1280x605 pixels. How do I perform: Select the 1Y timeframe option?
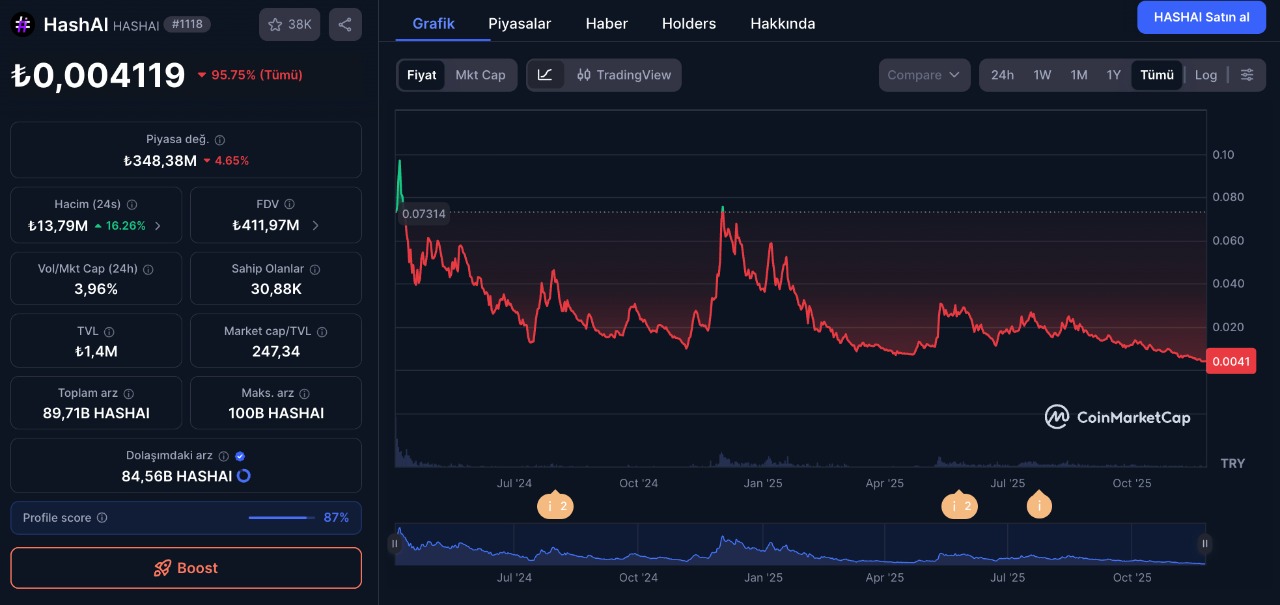coord(1113,74)
